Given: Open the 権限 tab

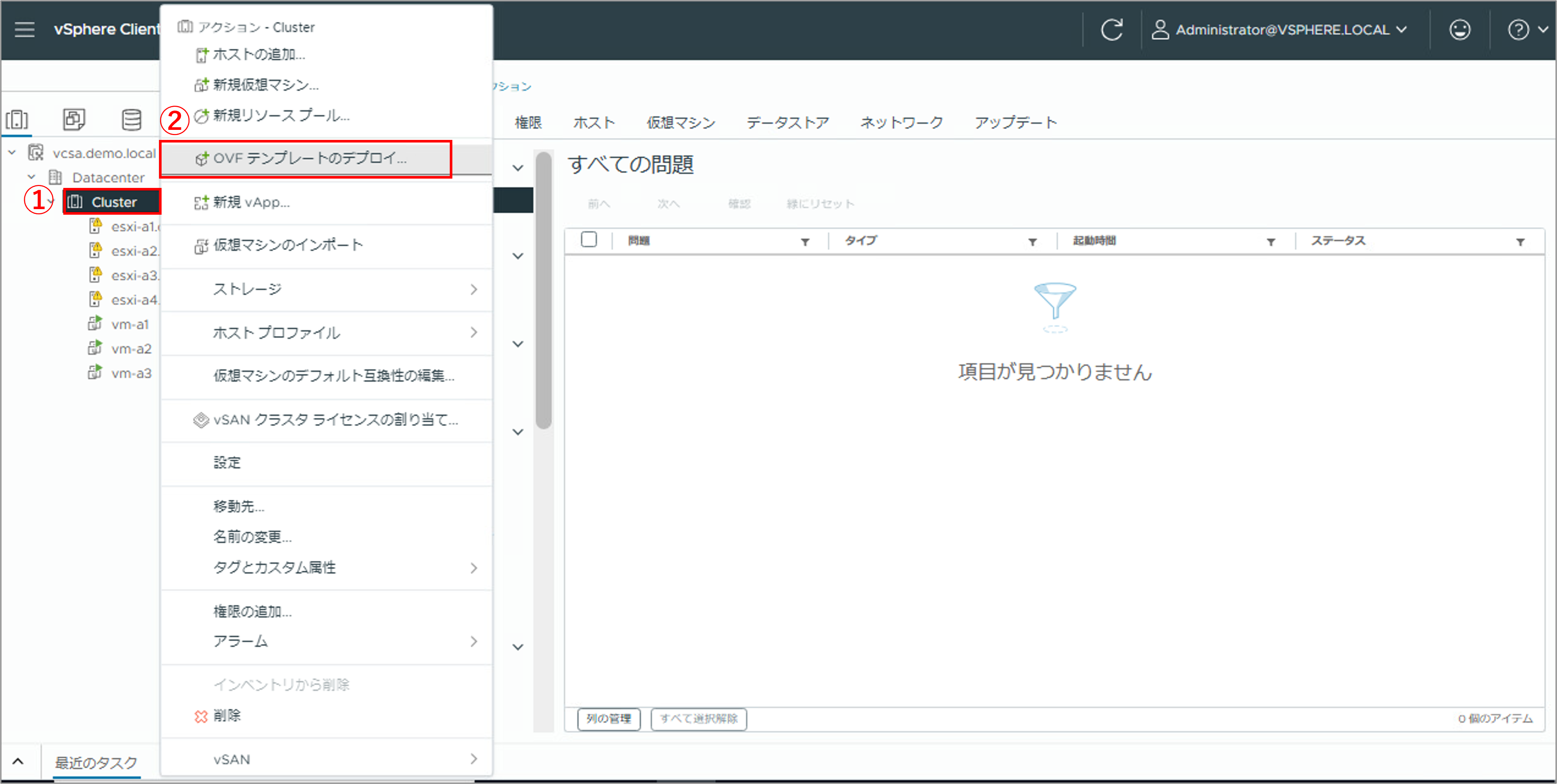Looking at the screenshot, I should (528, 123).
